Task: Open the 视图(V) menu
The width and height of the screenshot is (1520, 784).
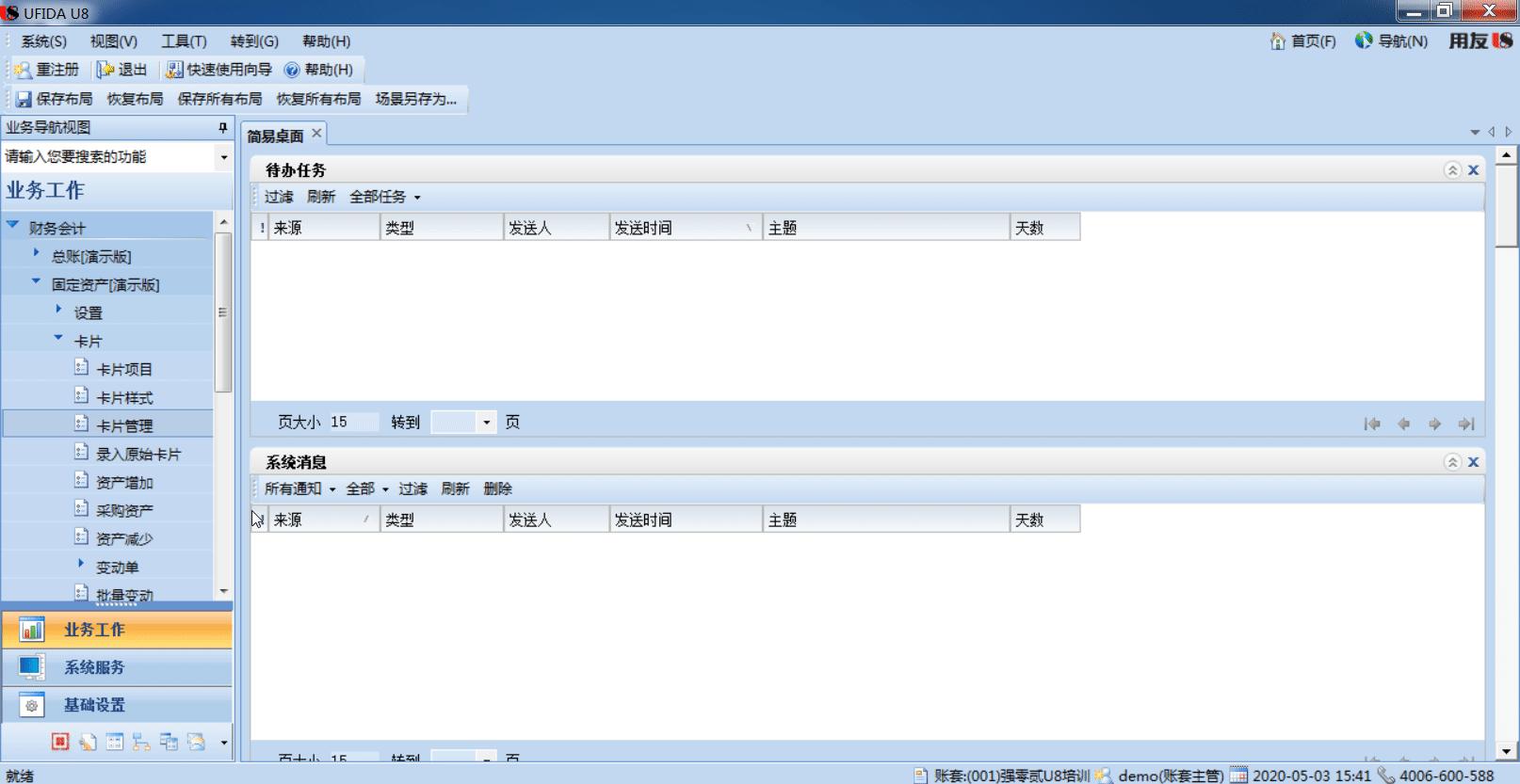Action: tap(114, 41)
